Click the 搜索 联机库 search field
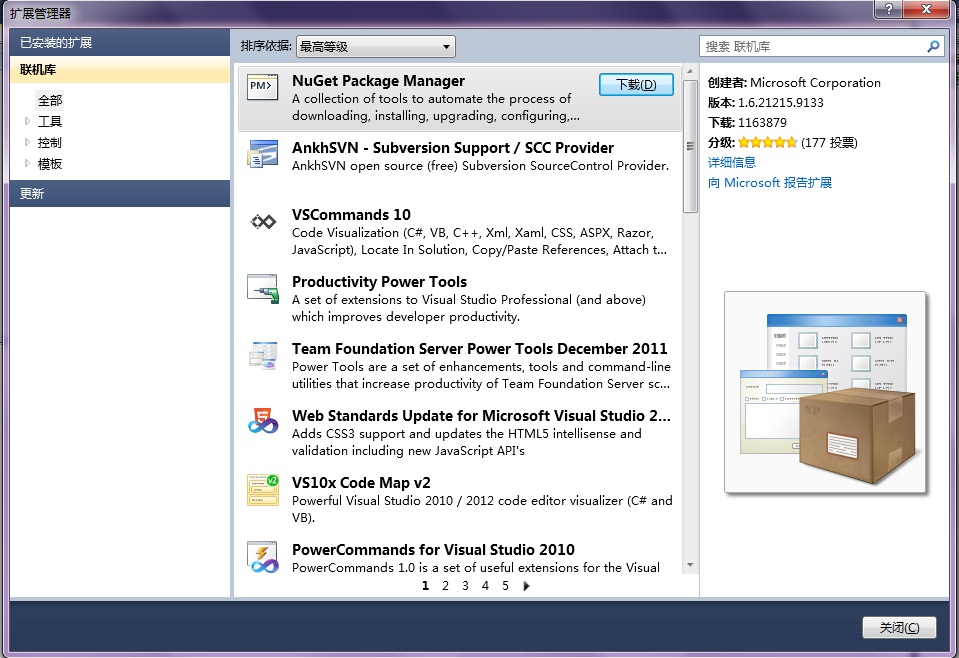 [812, 46]
